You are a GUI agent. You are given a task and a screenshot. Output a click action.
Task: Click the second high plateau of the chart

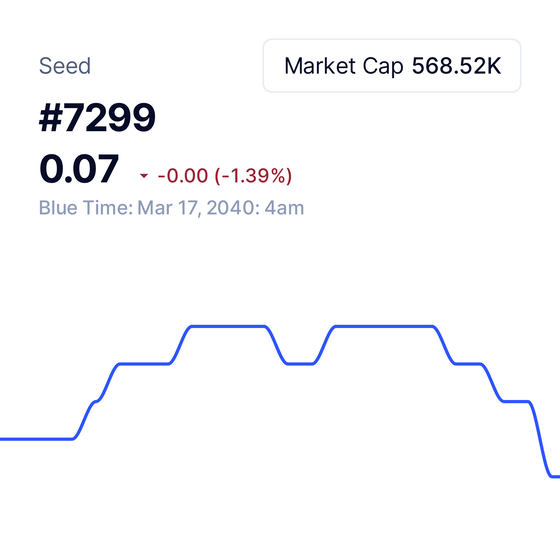384,326
